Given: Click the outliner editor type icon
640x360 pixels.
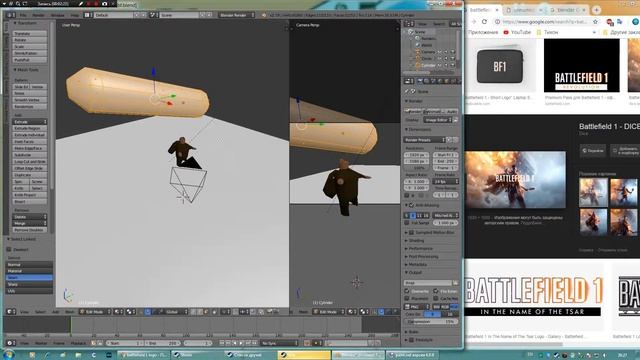Looking at the screenshot, I should point(409,24).
